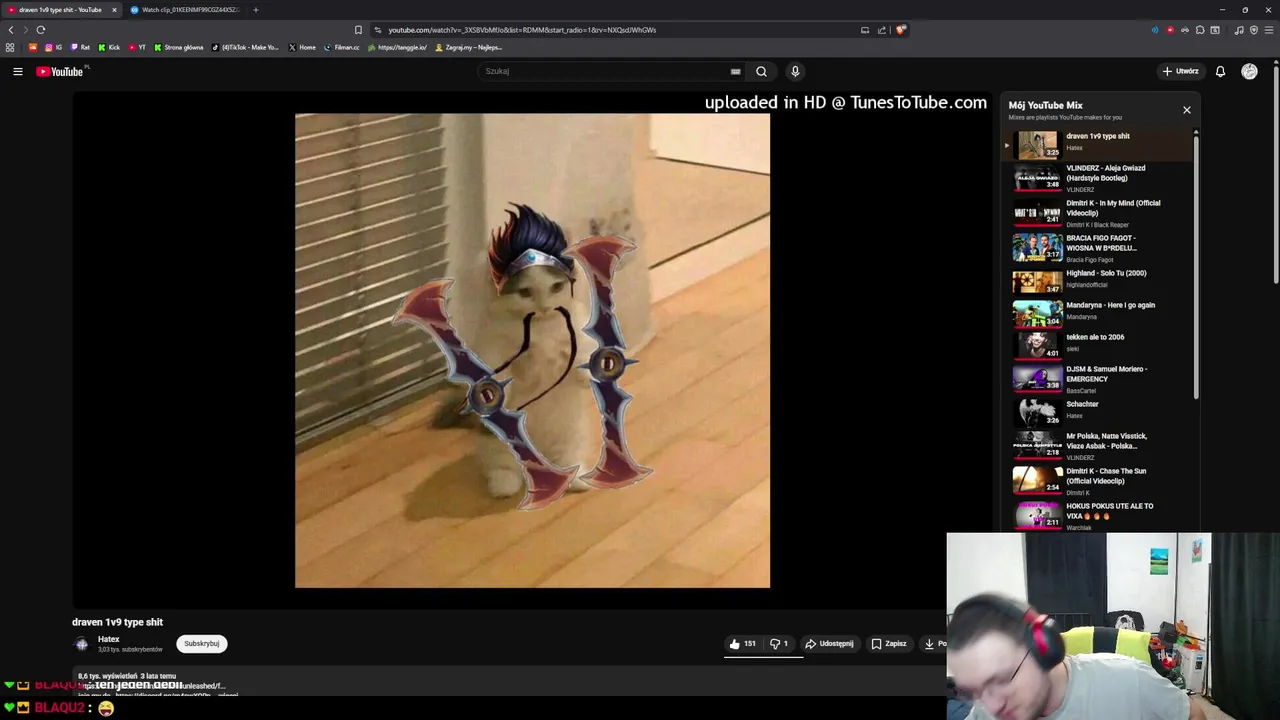1280x720 pixels.
Task: Play Schachter by Hatex in mix
Action: coord(1097,411)
